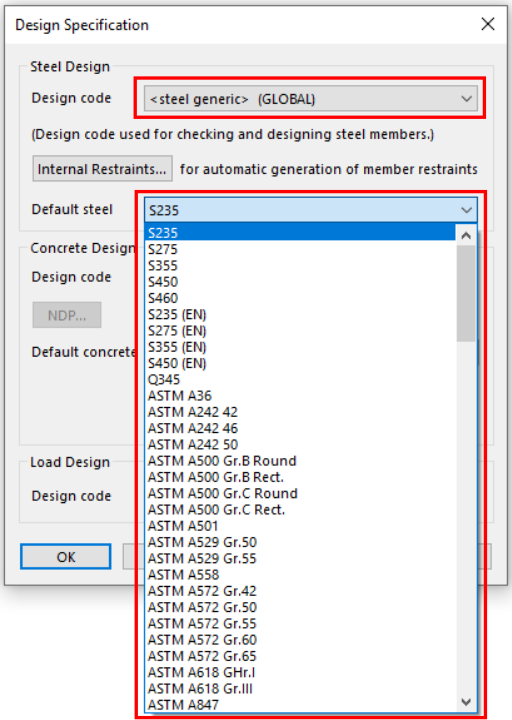Select ASTM A36 in list
Screen dimensions: 512x720
coord(300,396)
